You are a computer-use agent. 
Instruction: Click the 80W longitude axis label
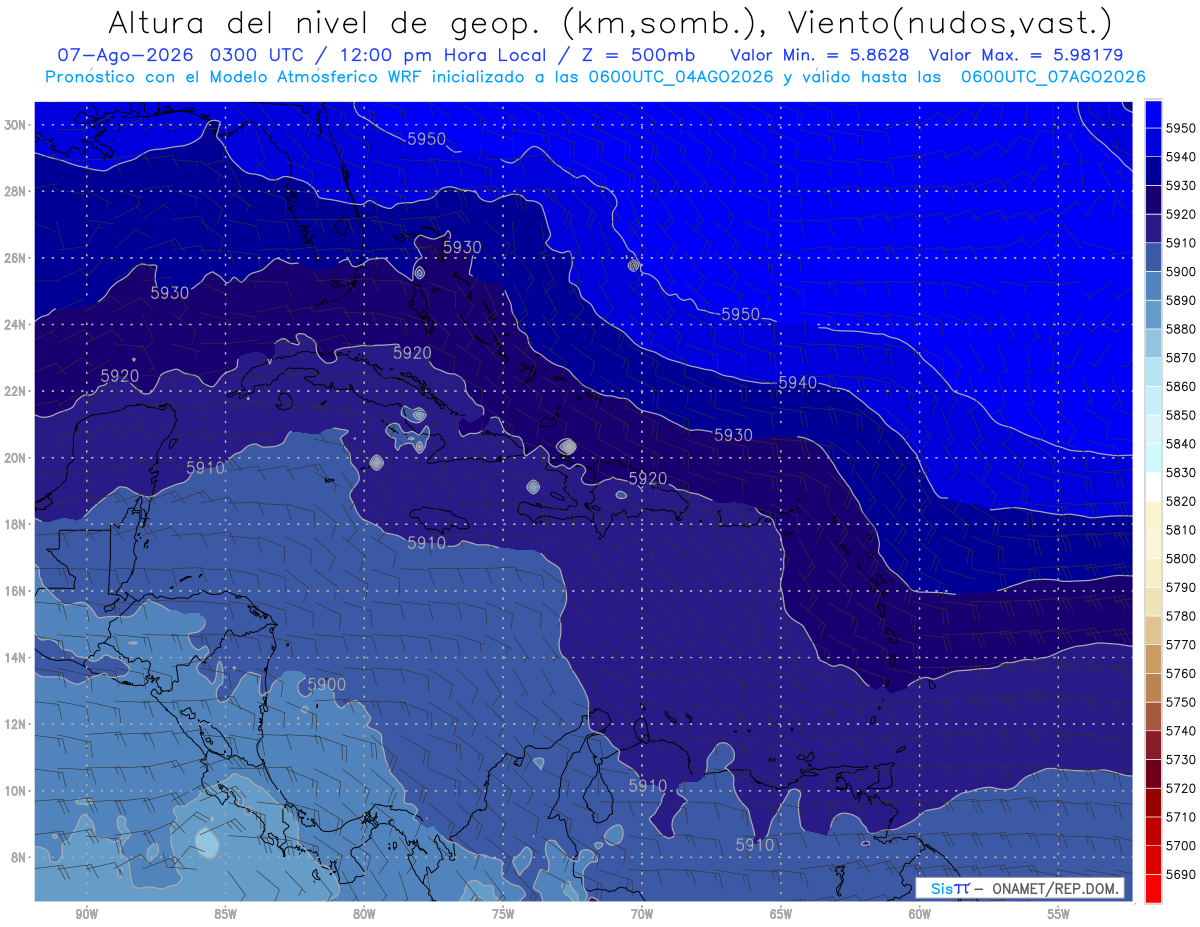[364, 913]
